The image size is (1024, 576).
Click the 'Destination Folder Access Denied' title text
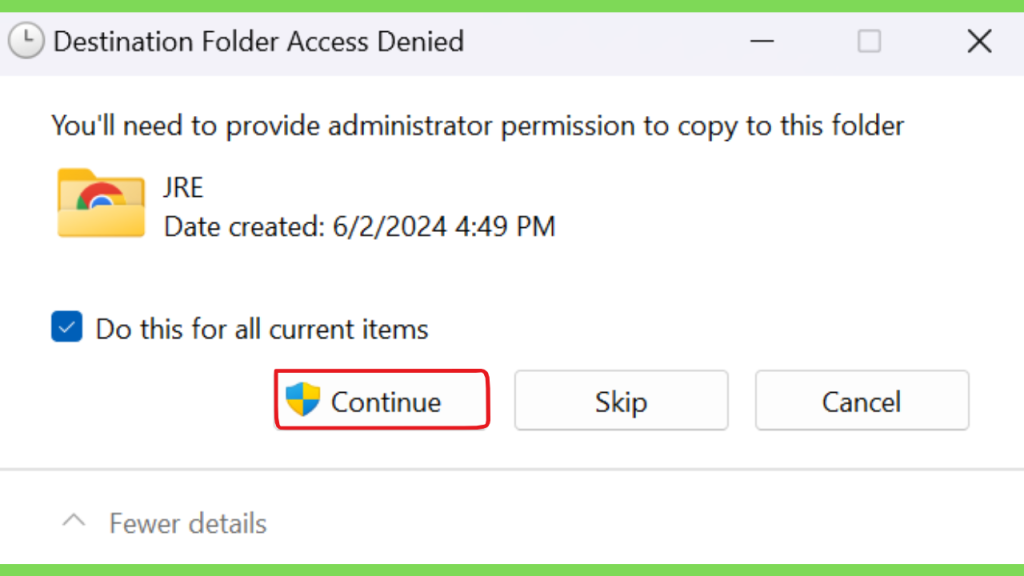click(259, 42)
